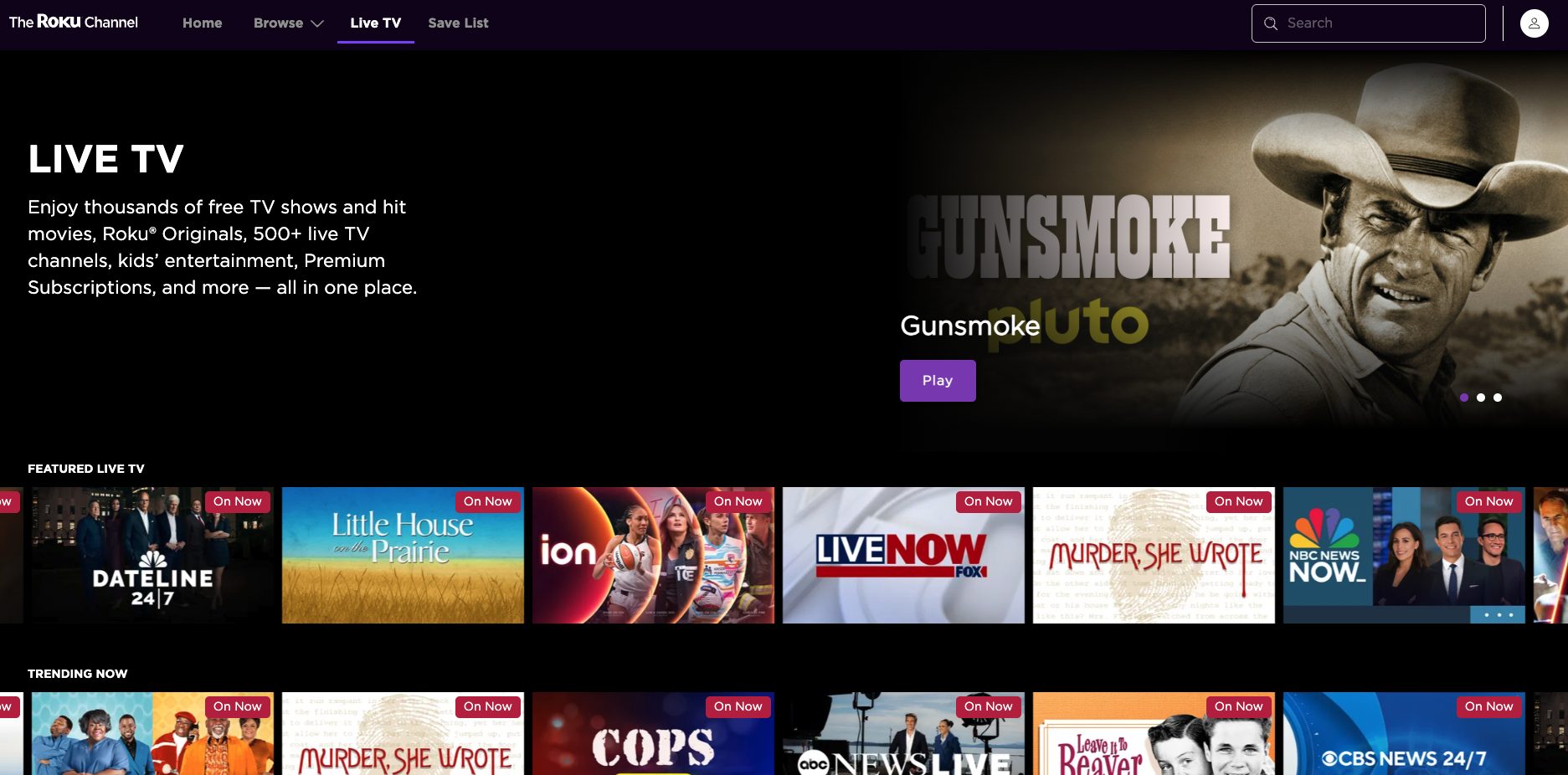Open the first Trending Now sitcom cast thumbnail
Viewport: 1568px width, 775px height.
(x=152, y=733)
